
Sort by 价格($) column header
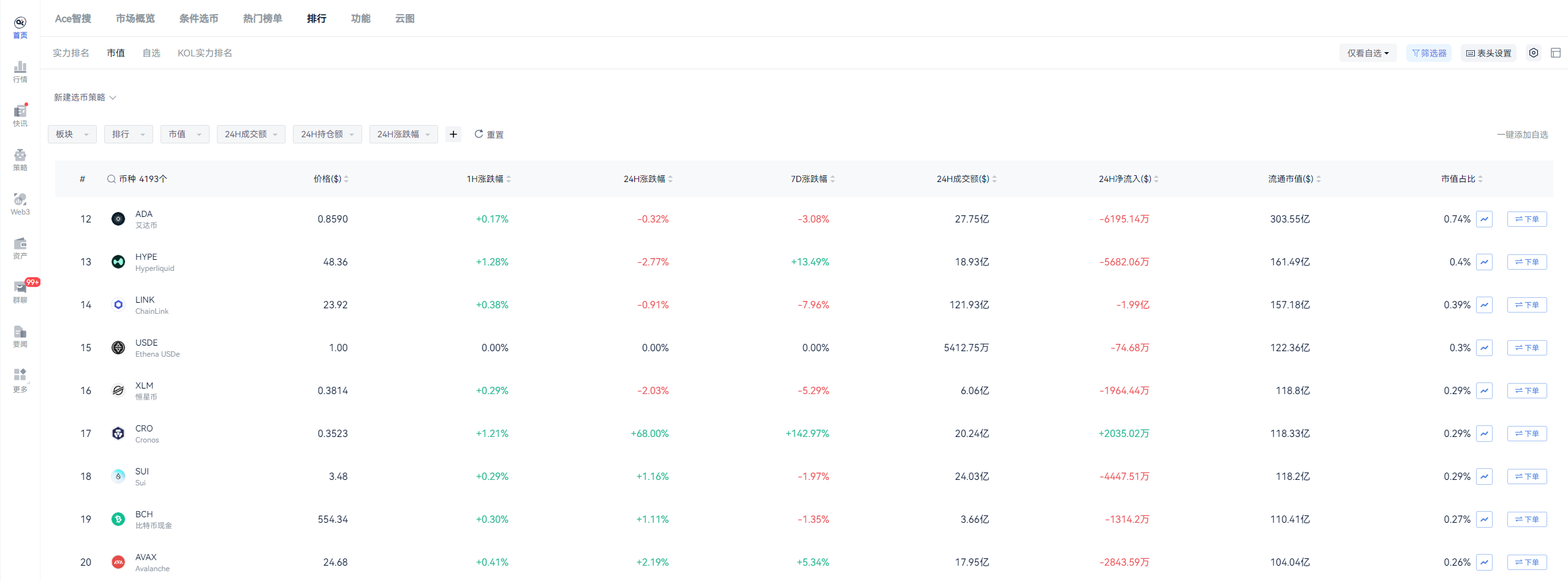pyautogui.click(x=331, y=179)
